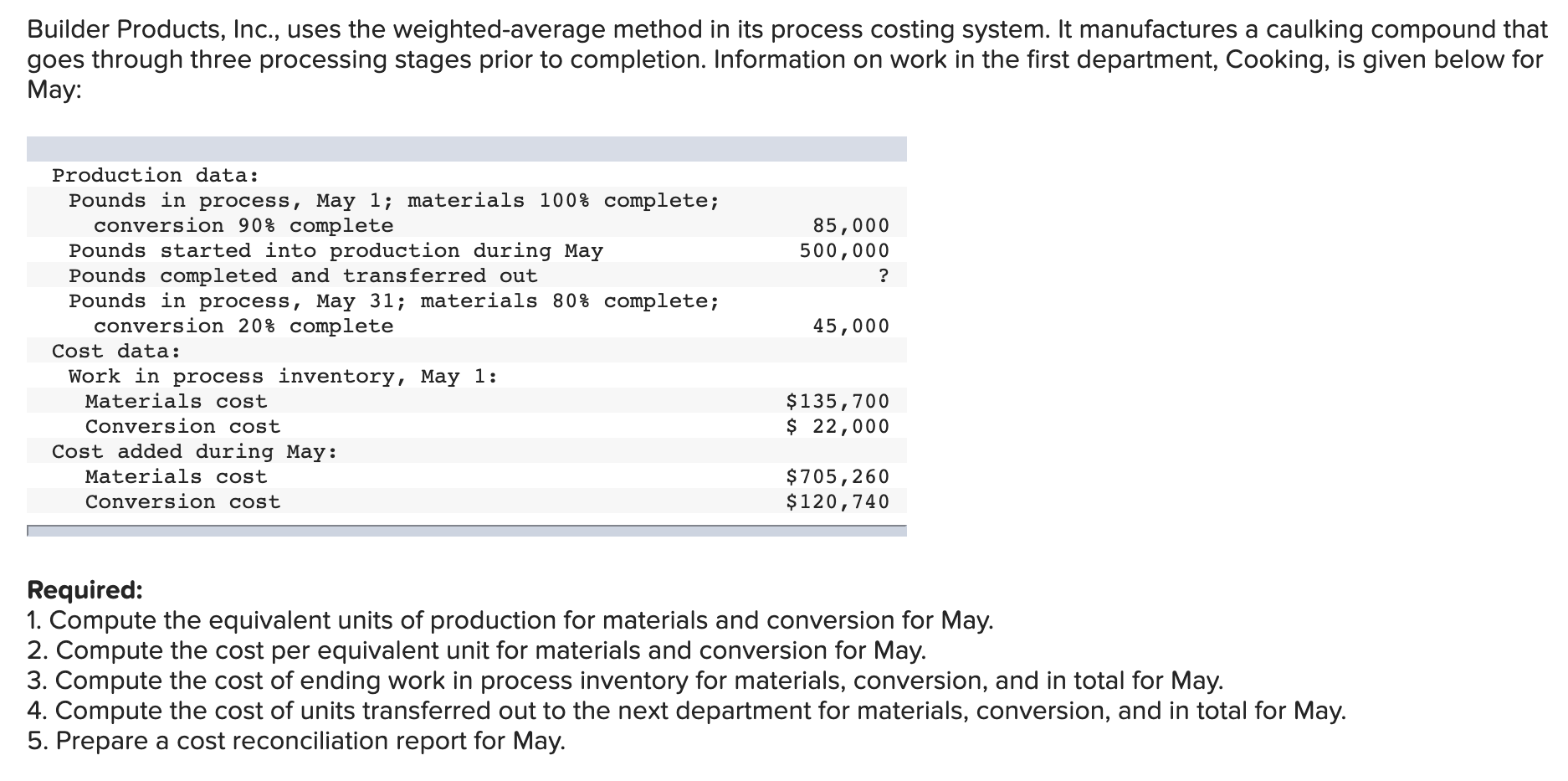Click 'Cost added during May:' label
This screenshot has width=1568, height=781.
[195, 451]
